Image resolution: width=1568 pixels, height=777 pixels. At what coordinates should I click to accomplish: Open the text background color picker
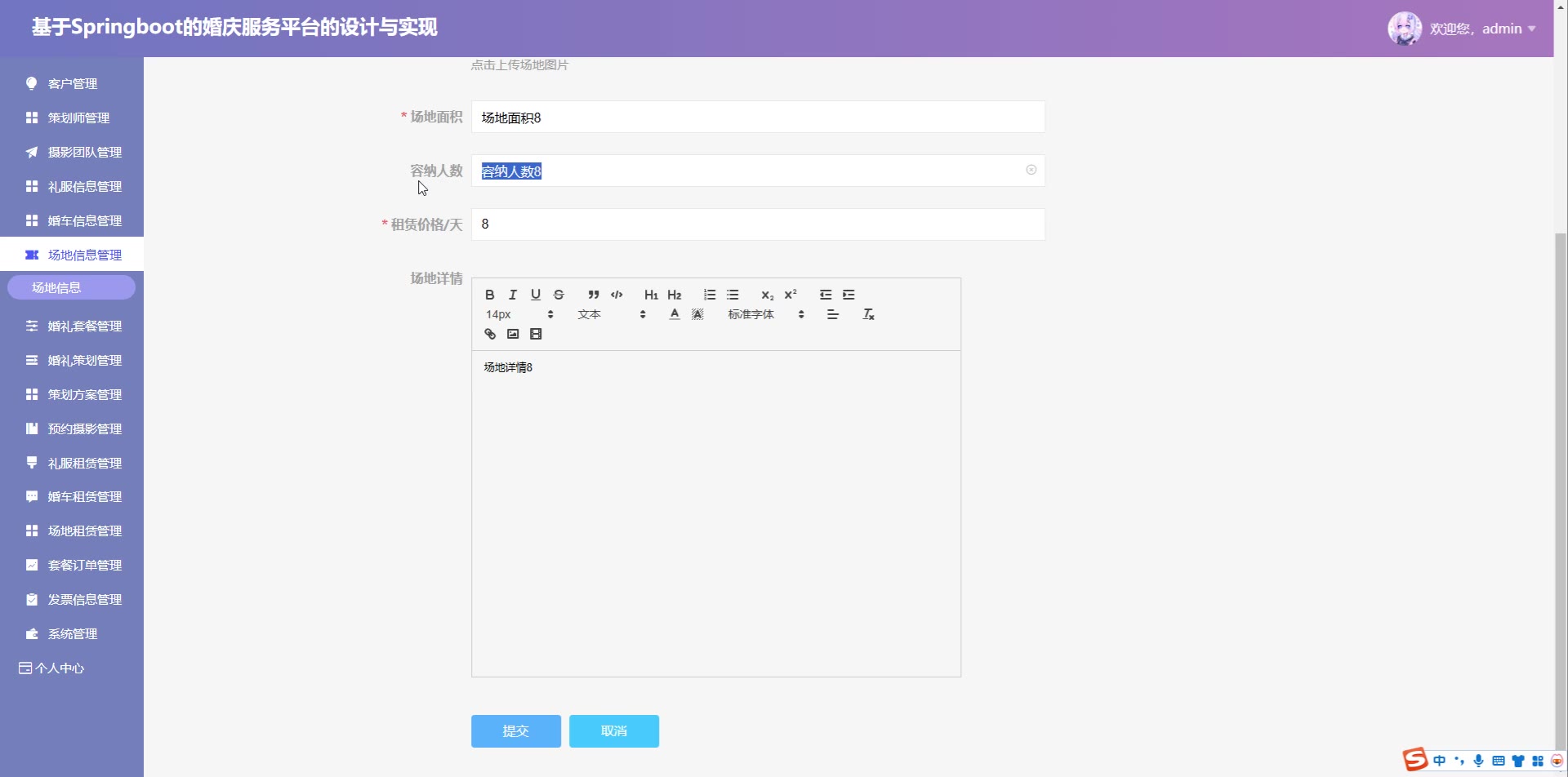[x=697, y=314]
